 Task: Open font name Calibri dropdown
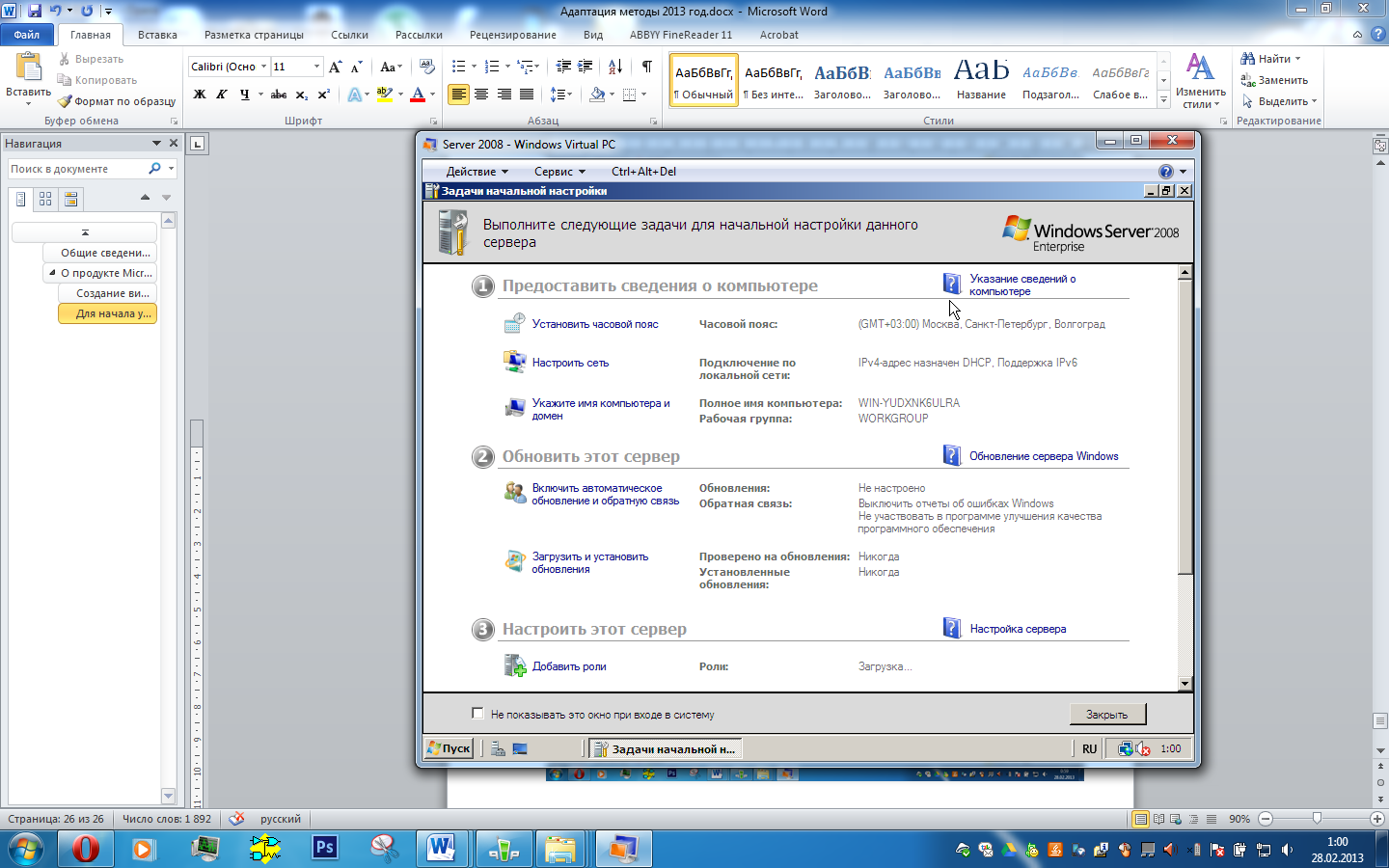[x=263, y=67]
